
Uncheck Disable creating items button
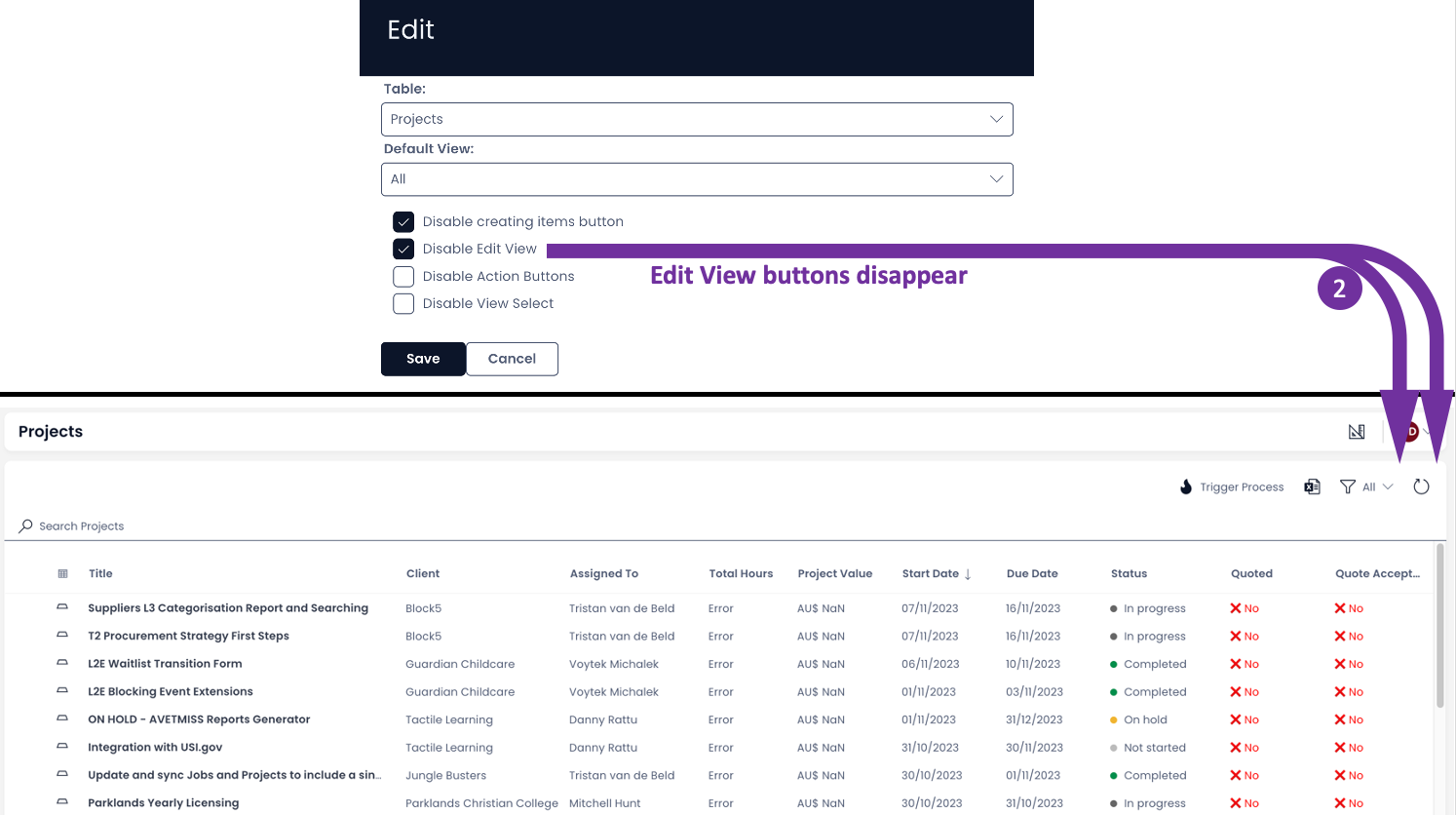(403, 222)
